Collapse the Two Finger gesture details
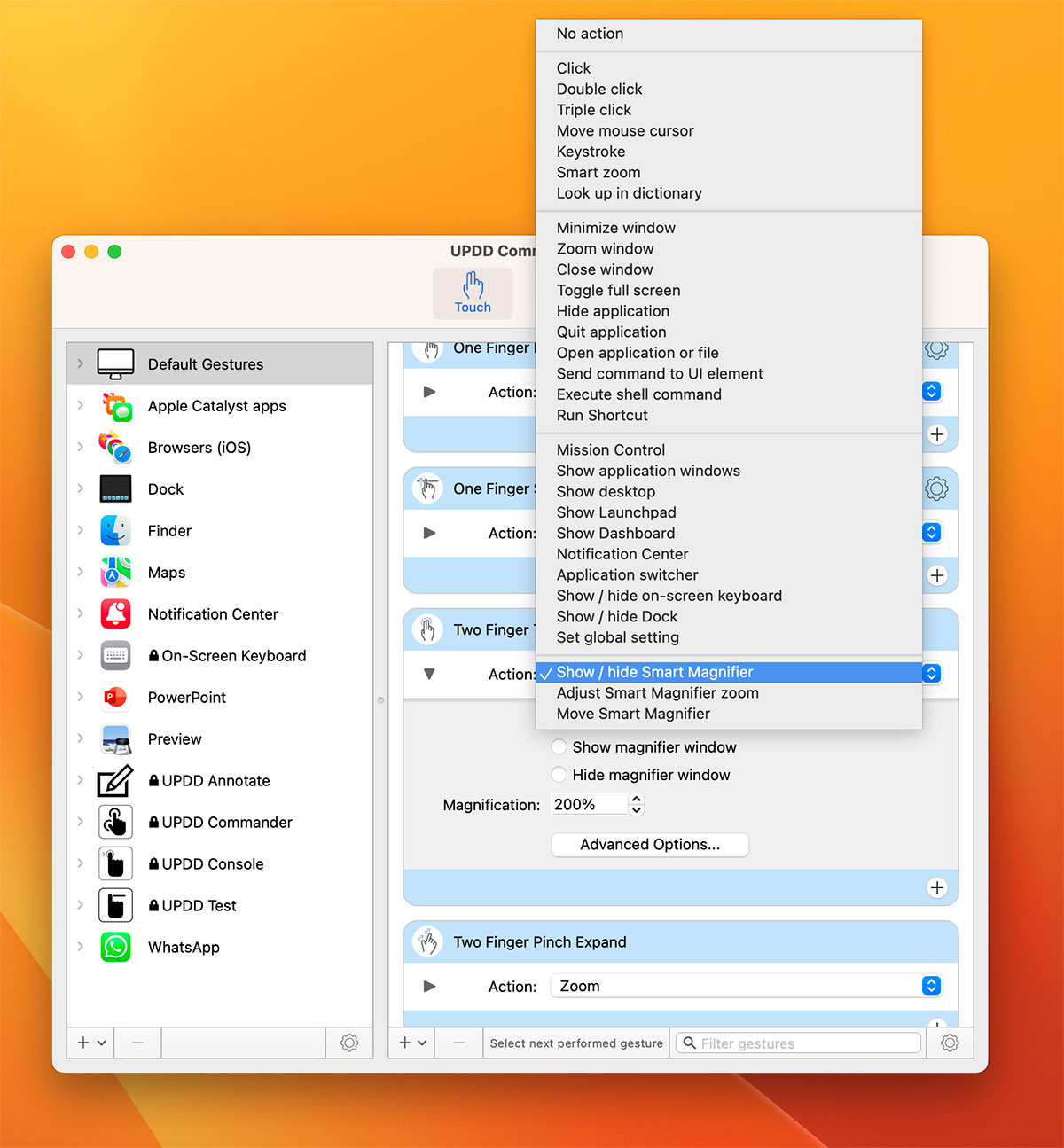The width and height of the screenshot is (1064, 1148). (429, 674)
